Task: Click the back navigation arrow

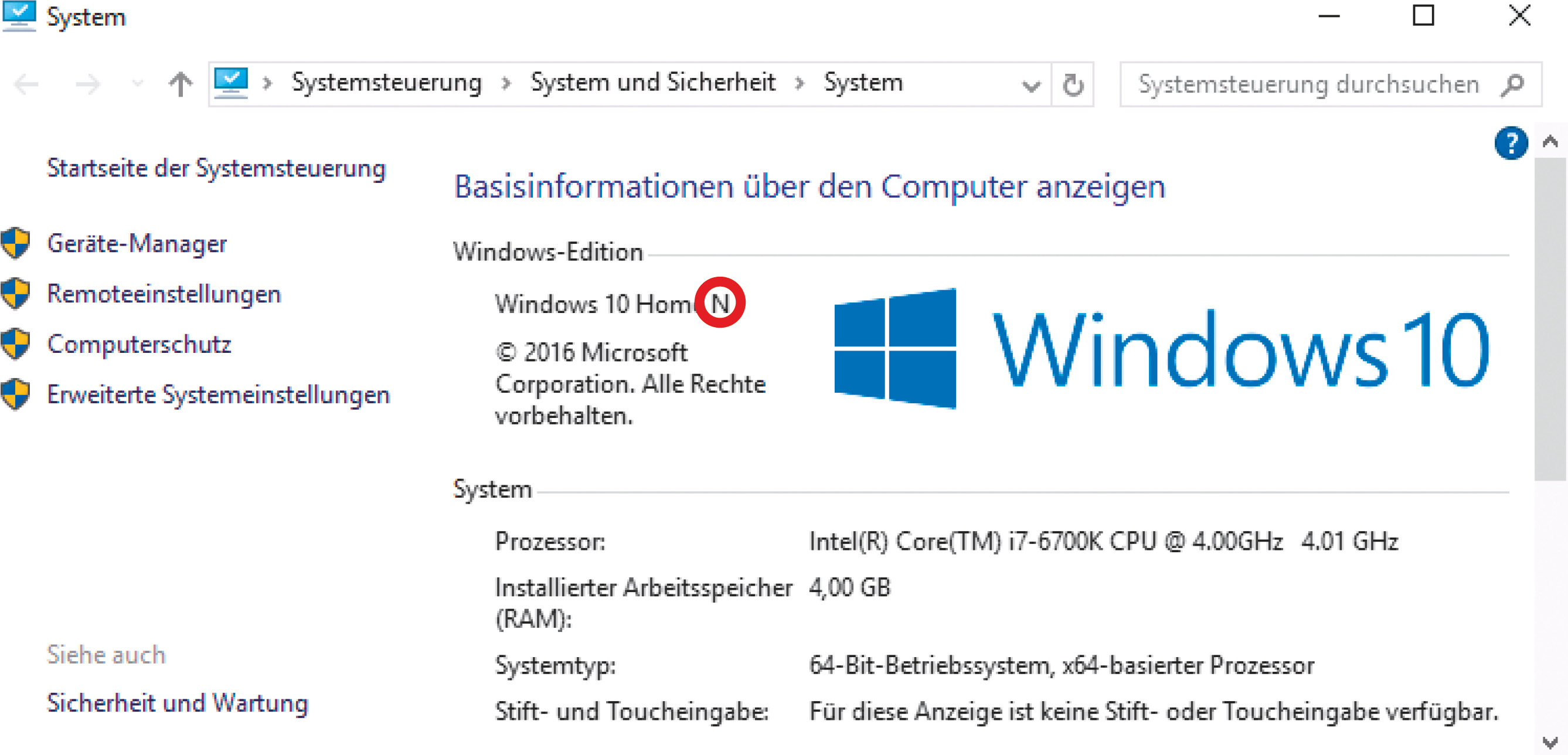Action: [27, 84]
